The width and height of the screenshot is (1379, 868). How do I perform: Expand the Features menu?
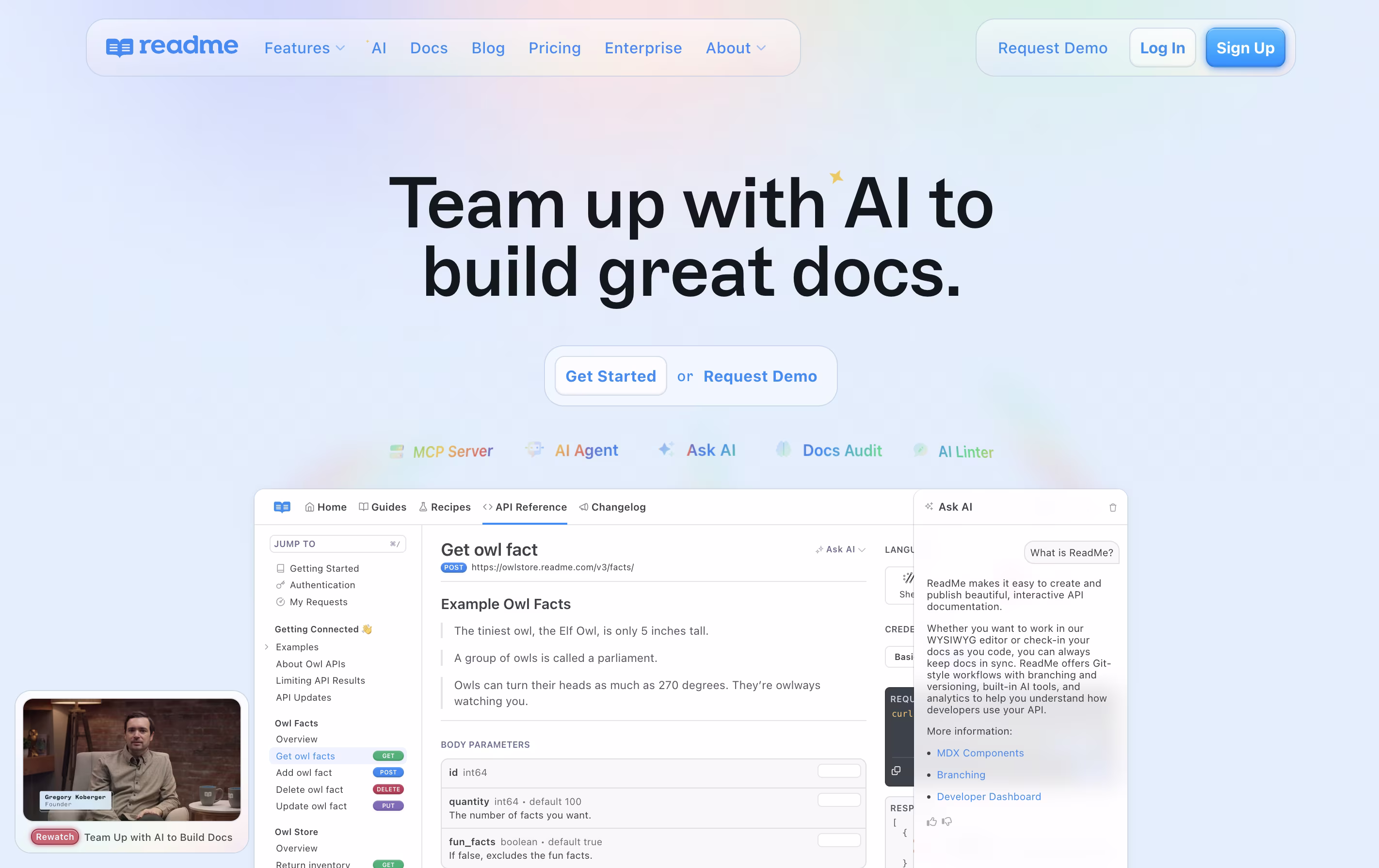pos(304,48)
